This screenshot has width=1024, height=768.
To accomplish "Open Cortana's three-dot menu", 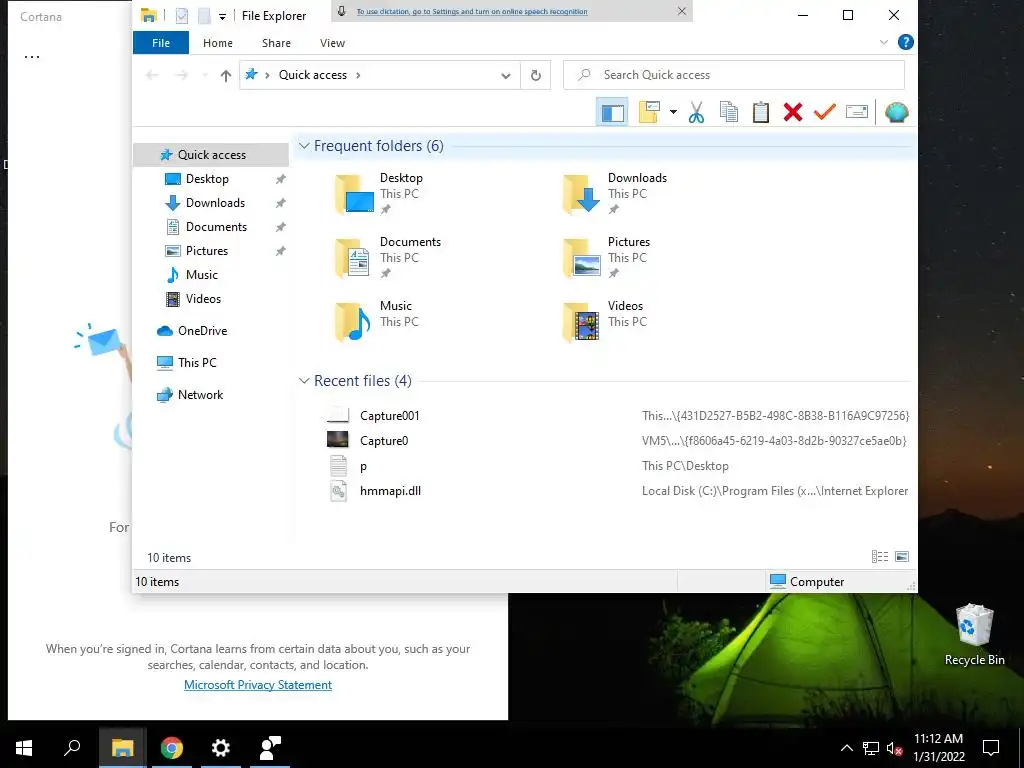I will [x=32, y=57].
